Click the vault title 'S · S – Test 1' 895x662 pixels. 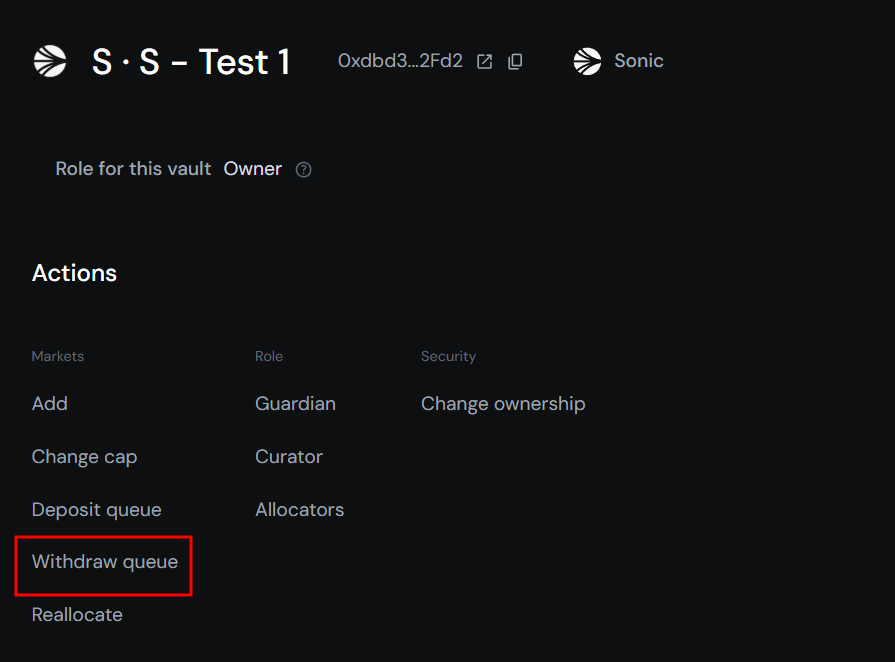192,61
